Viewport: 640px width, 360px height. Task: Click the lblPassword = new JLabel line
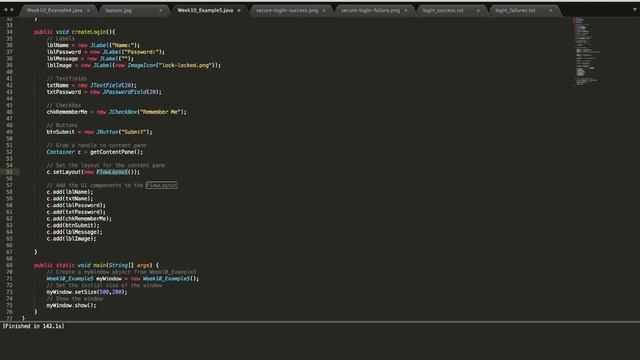pos(106,52)
